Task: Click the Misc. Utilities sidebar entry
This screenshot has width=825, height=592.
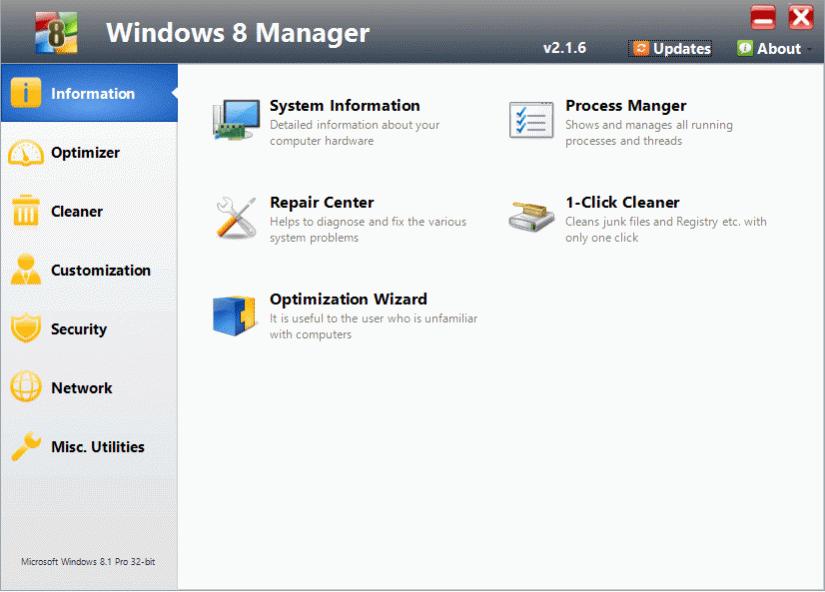Action: [x=98, y=447]
